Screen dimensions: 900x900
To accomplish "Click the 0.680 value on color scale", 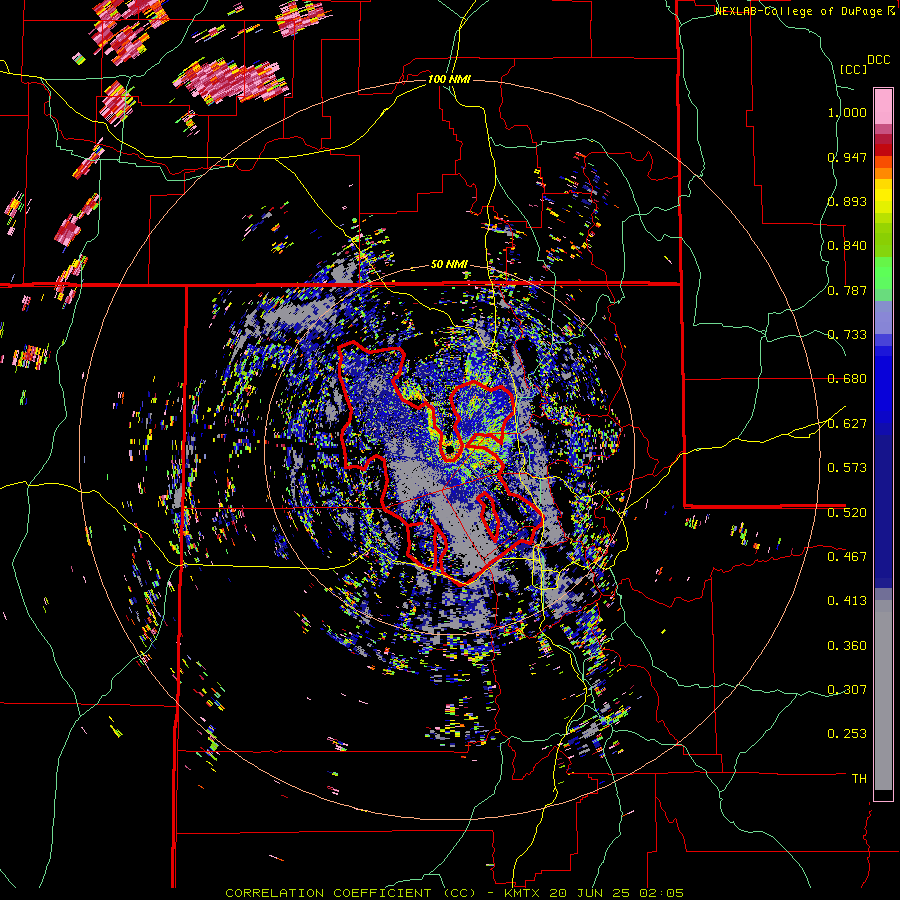I will 847,379.
